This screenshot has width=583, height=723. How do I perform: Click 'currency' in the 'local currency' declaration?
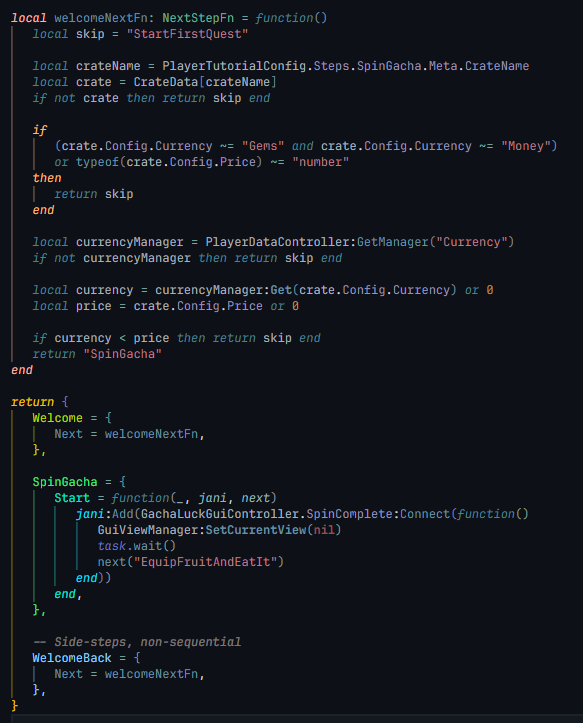[x=104, y=290]
